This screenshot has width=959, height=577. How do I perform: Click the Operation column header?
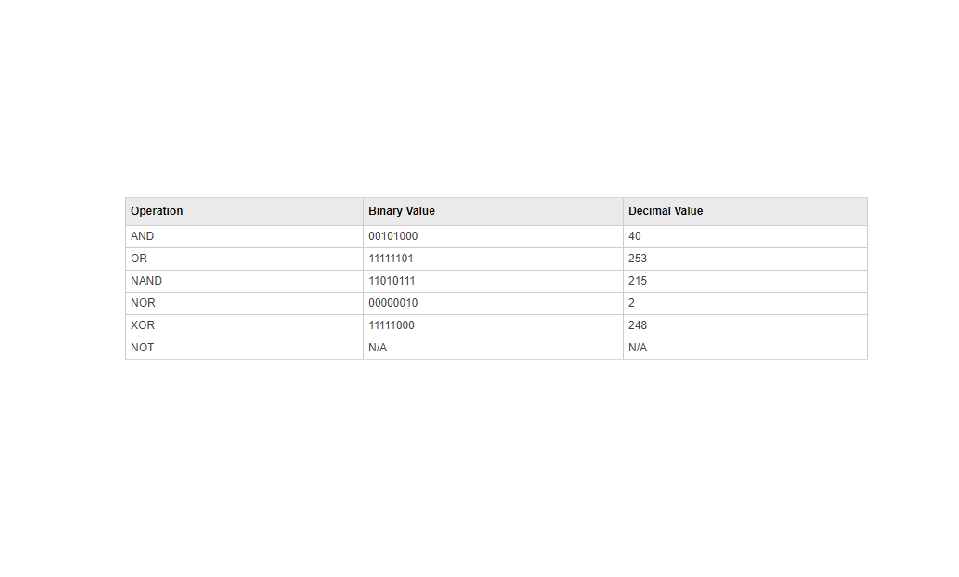(157, 211)
